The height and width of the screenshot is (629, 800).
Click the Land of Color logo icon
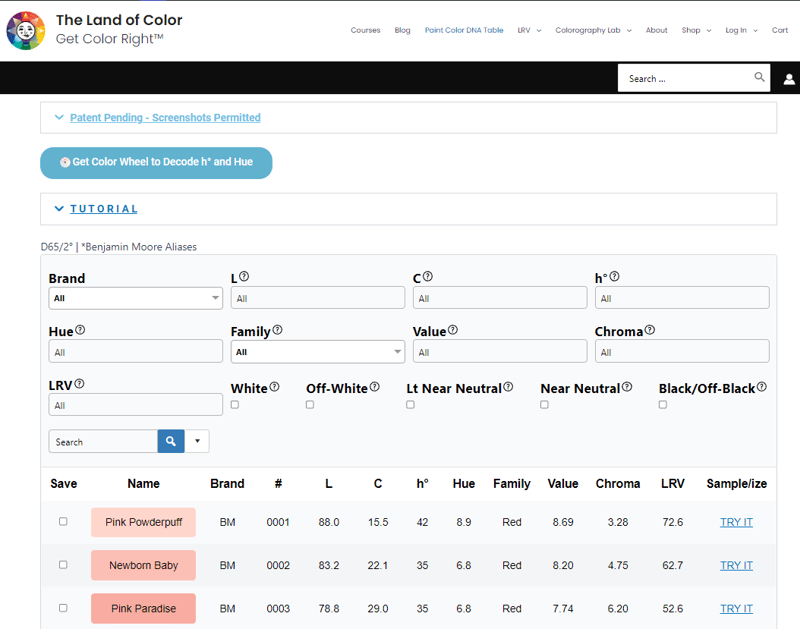pyautogui.click(x=26, y=31)
